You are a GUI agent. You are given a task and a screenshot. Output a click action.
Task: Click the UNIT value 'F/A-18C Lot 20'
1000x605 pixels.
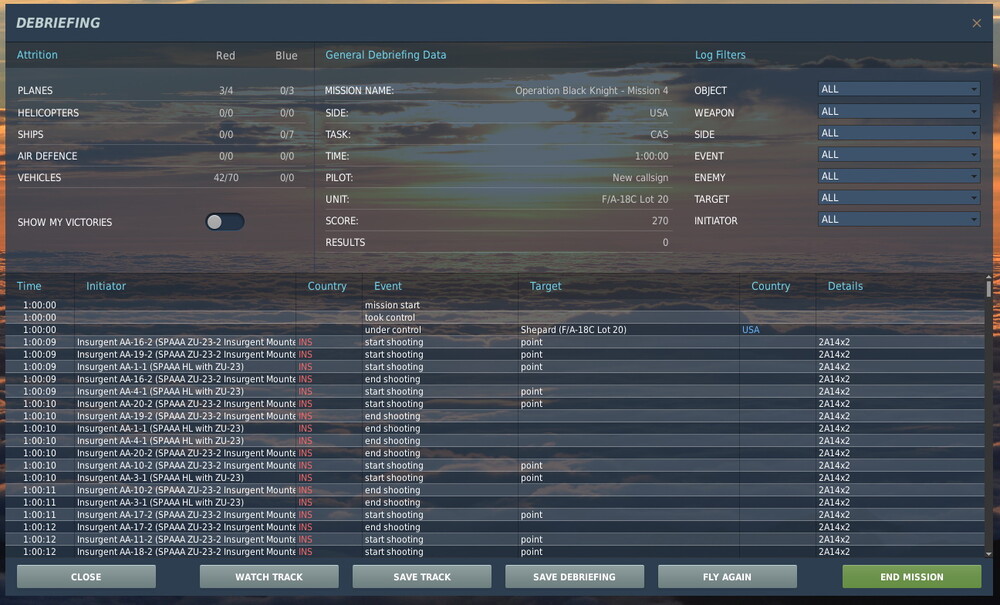coord(635,200)
